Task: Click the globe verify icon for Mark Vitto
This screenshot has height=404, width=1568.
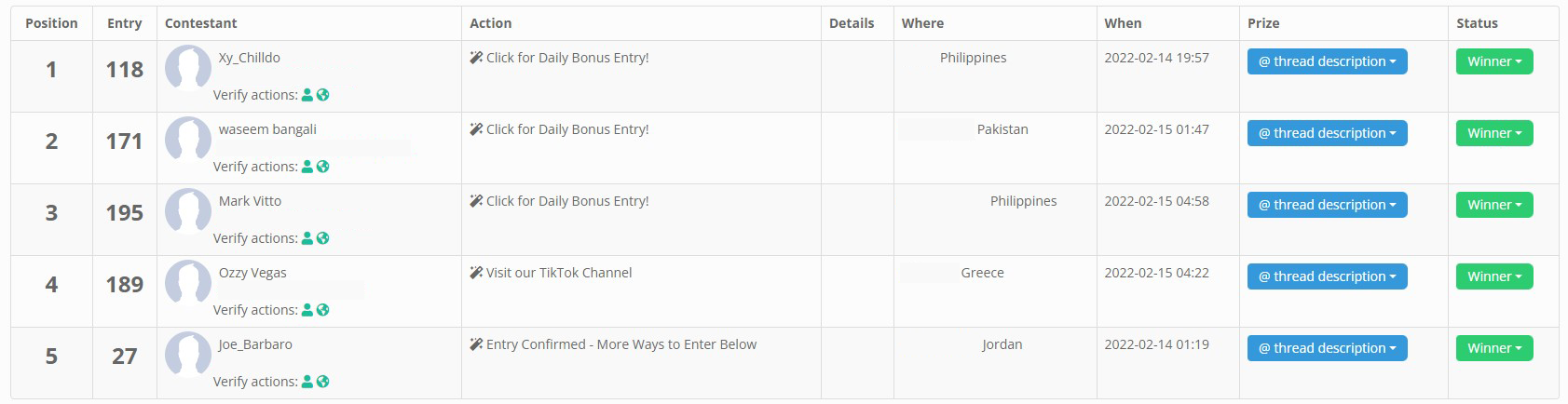Action: [x=322, y=238]
